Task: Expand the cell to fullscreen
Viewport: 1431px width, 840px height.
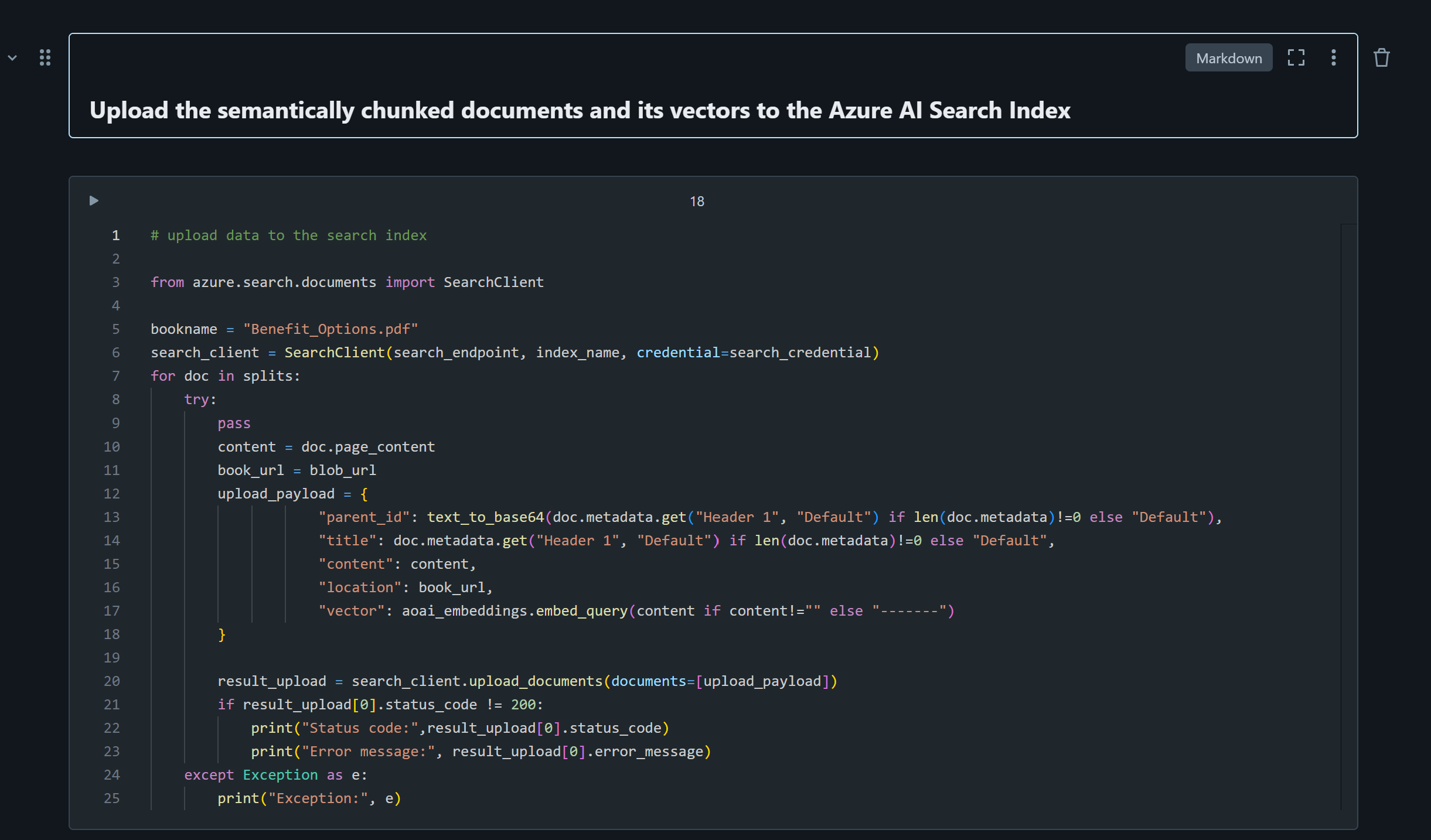Action: coord(1296,57)
